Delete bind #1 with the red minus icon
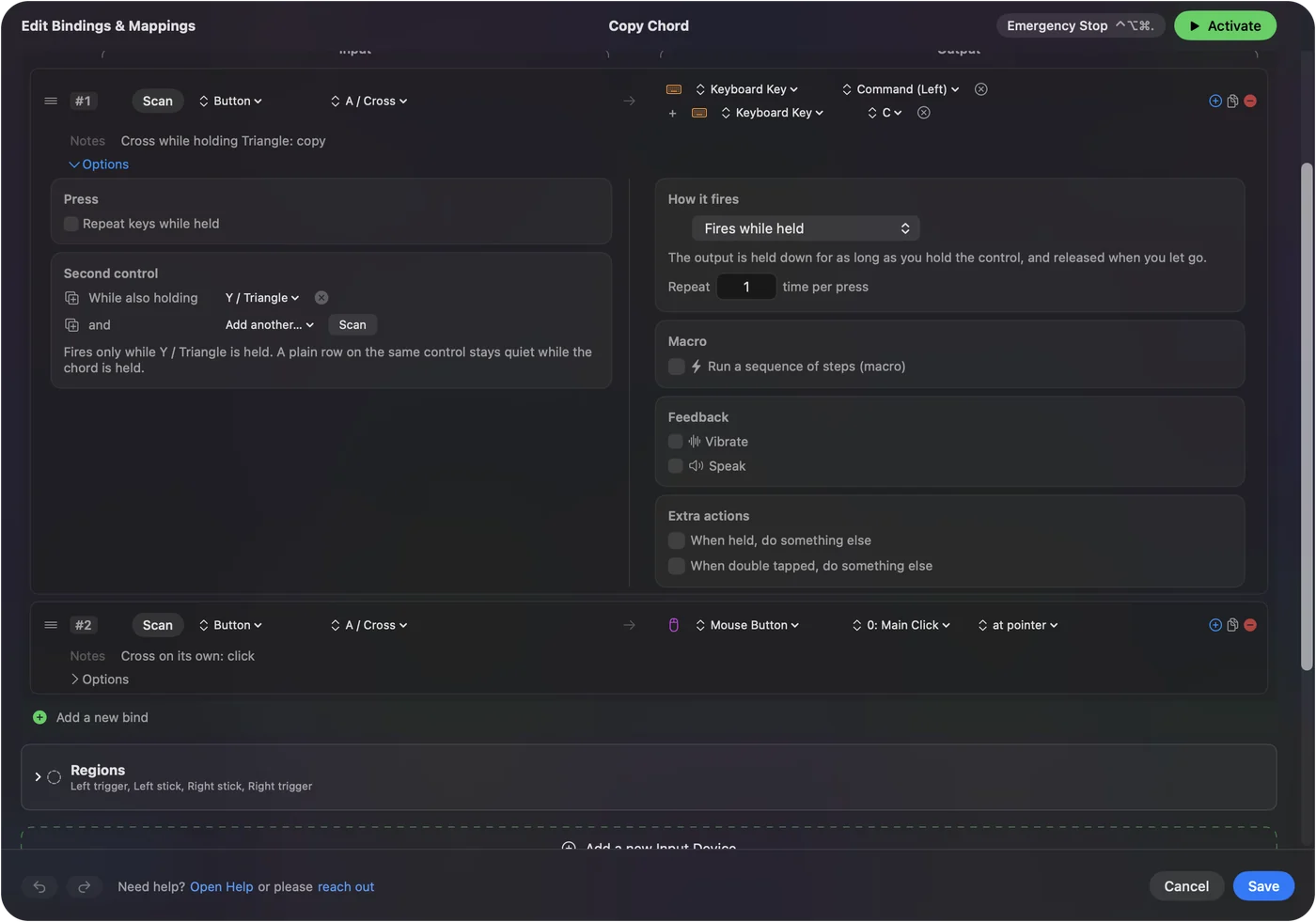 [x=1250, y=101]
